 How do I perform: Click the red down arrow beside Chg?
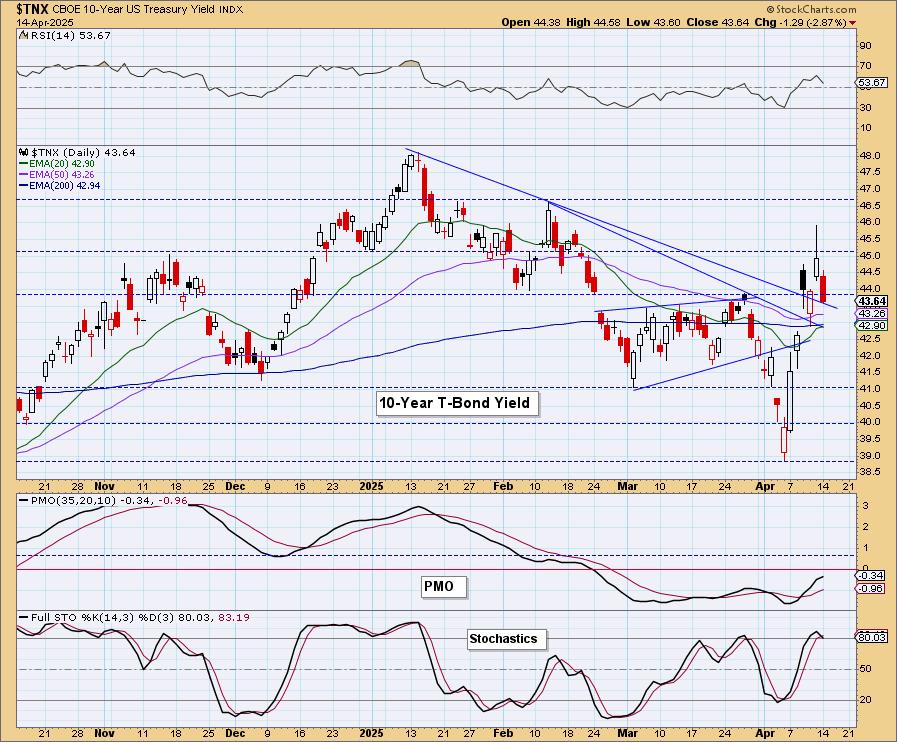click(x=853, y=23)
